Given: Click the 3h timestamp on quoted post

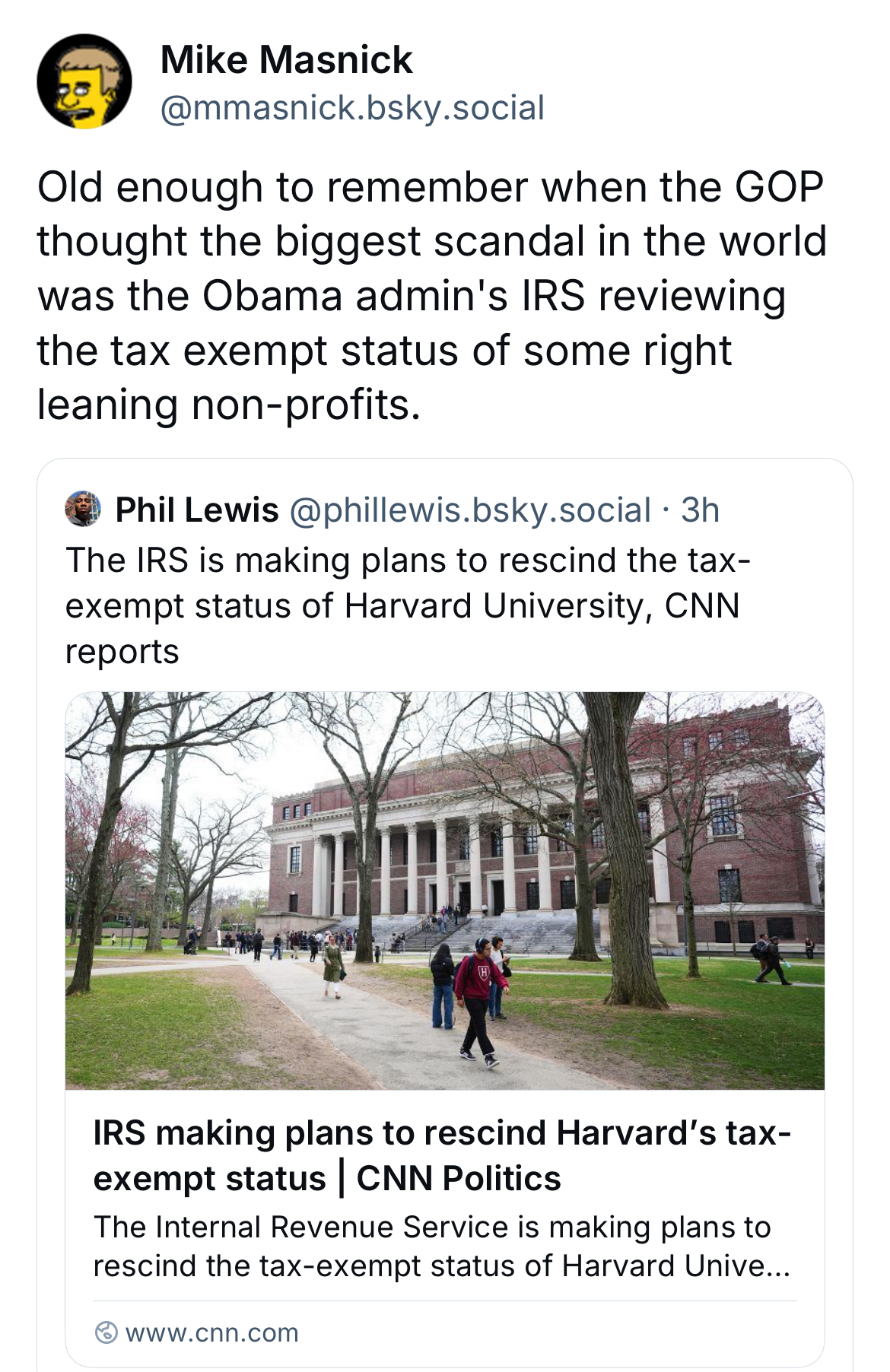Looking at the screenshot, I should pyautogui.click(x=700, y=510).
